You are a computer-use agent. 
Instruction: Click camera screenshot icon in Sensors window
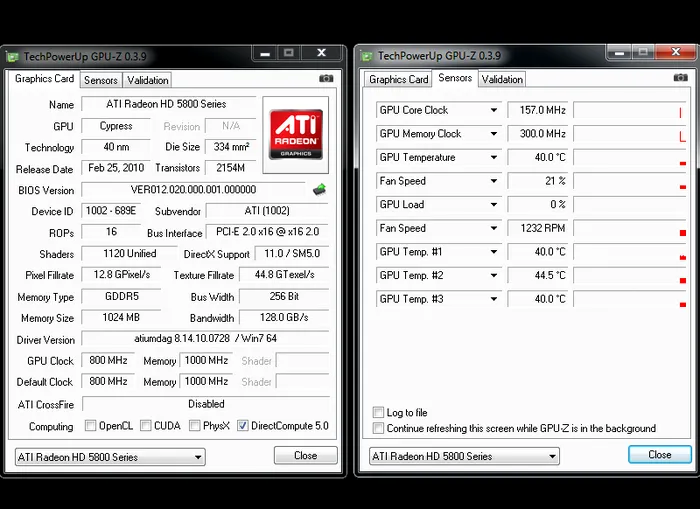click(680, 78)
